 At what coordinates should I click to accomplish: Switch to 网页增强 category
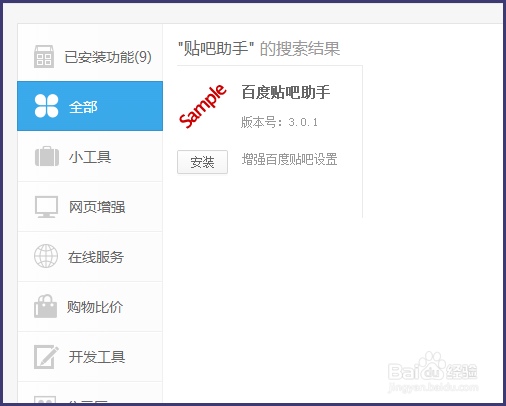[90, 207]
